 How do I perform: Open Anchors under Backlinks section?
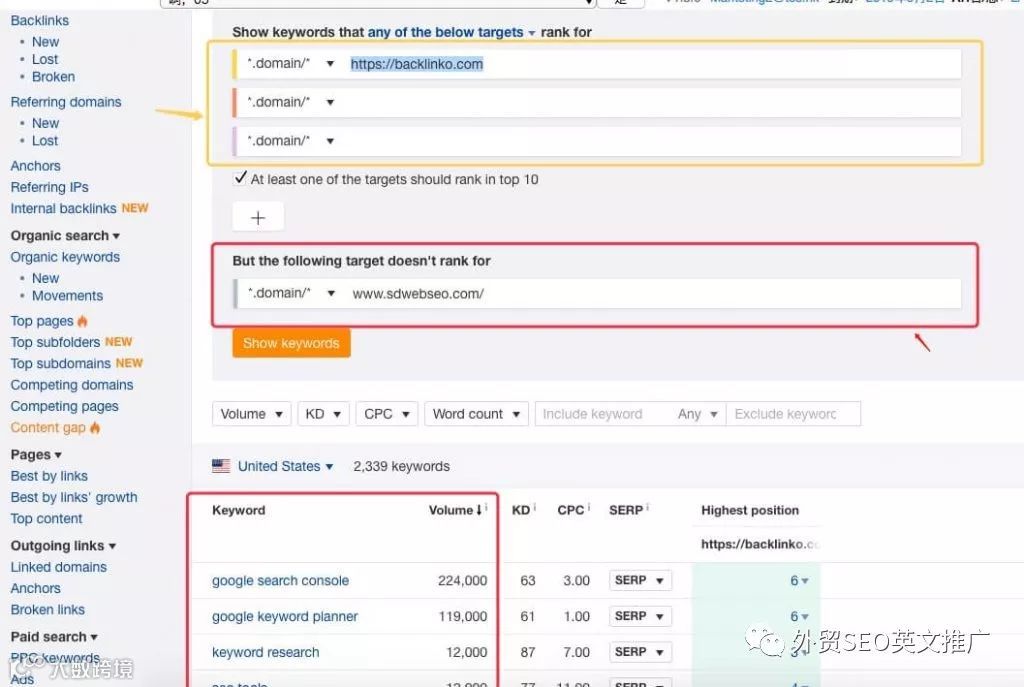(x=35, y=166)
